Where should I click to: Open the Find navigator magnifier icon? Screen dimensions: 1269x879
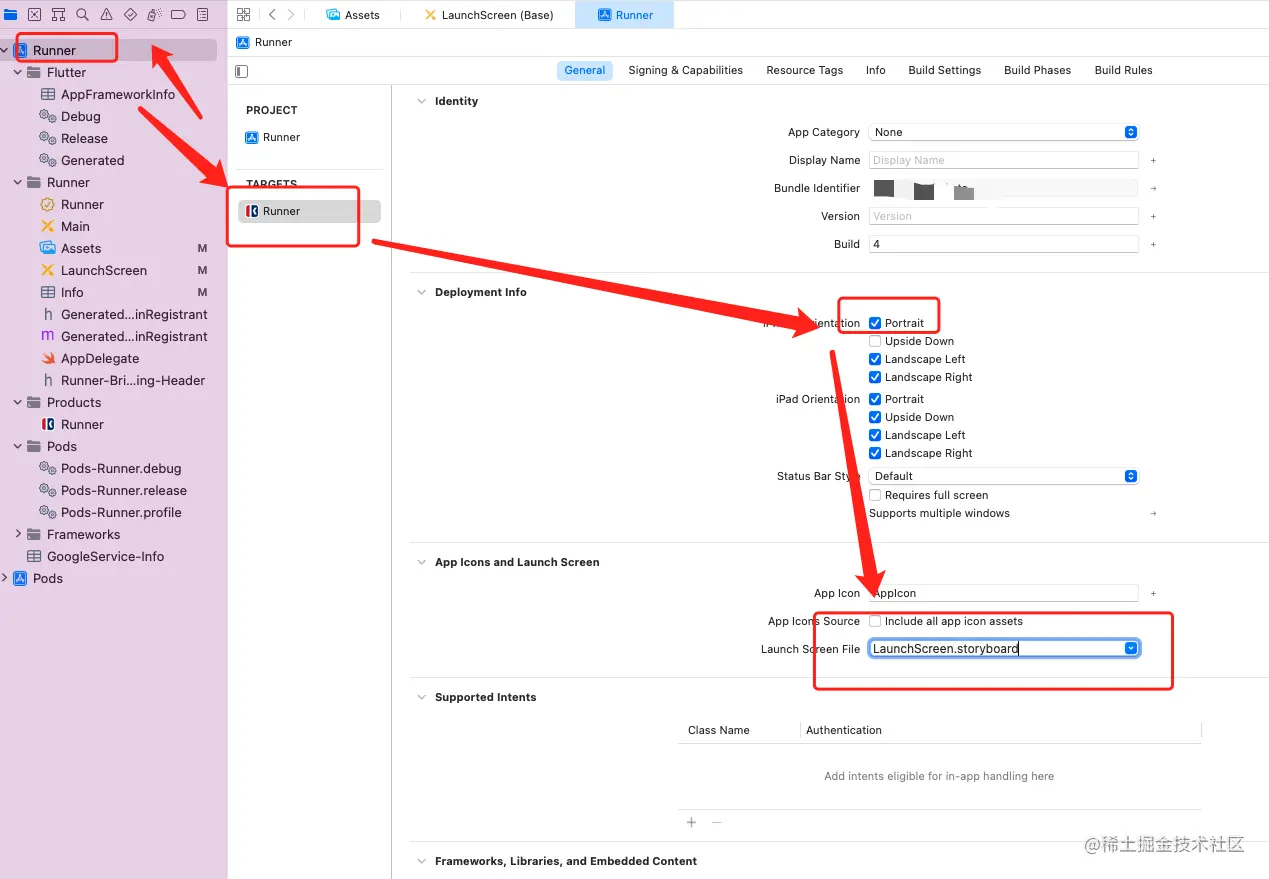click(x=82, y=15)
